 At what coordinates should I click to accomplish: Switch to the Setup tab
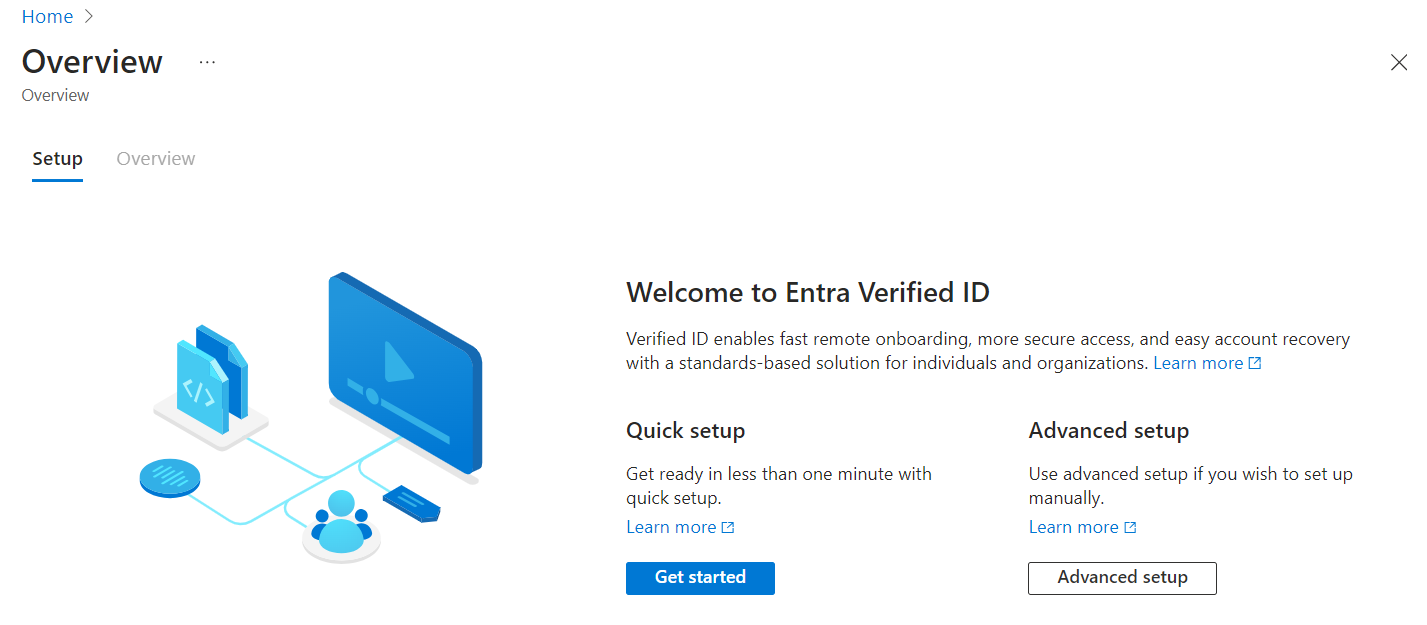pyautogui.click(x=57, y=159)
